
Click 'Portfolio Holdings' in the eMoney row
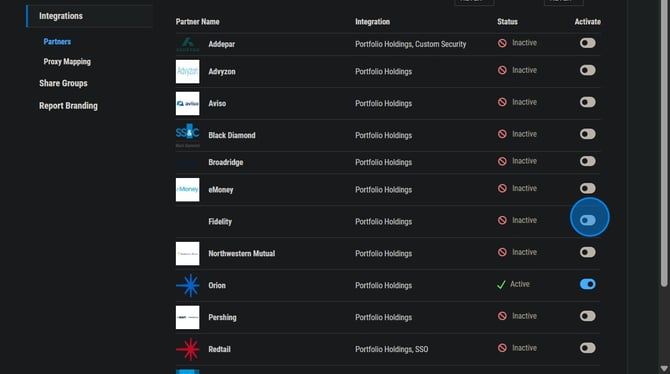tap(383, 190)
